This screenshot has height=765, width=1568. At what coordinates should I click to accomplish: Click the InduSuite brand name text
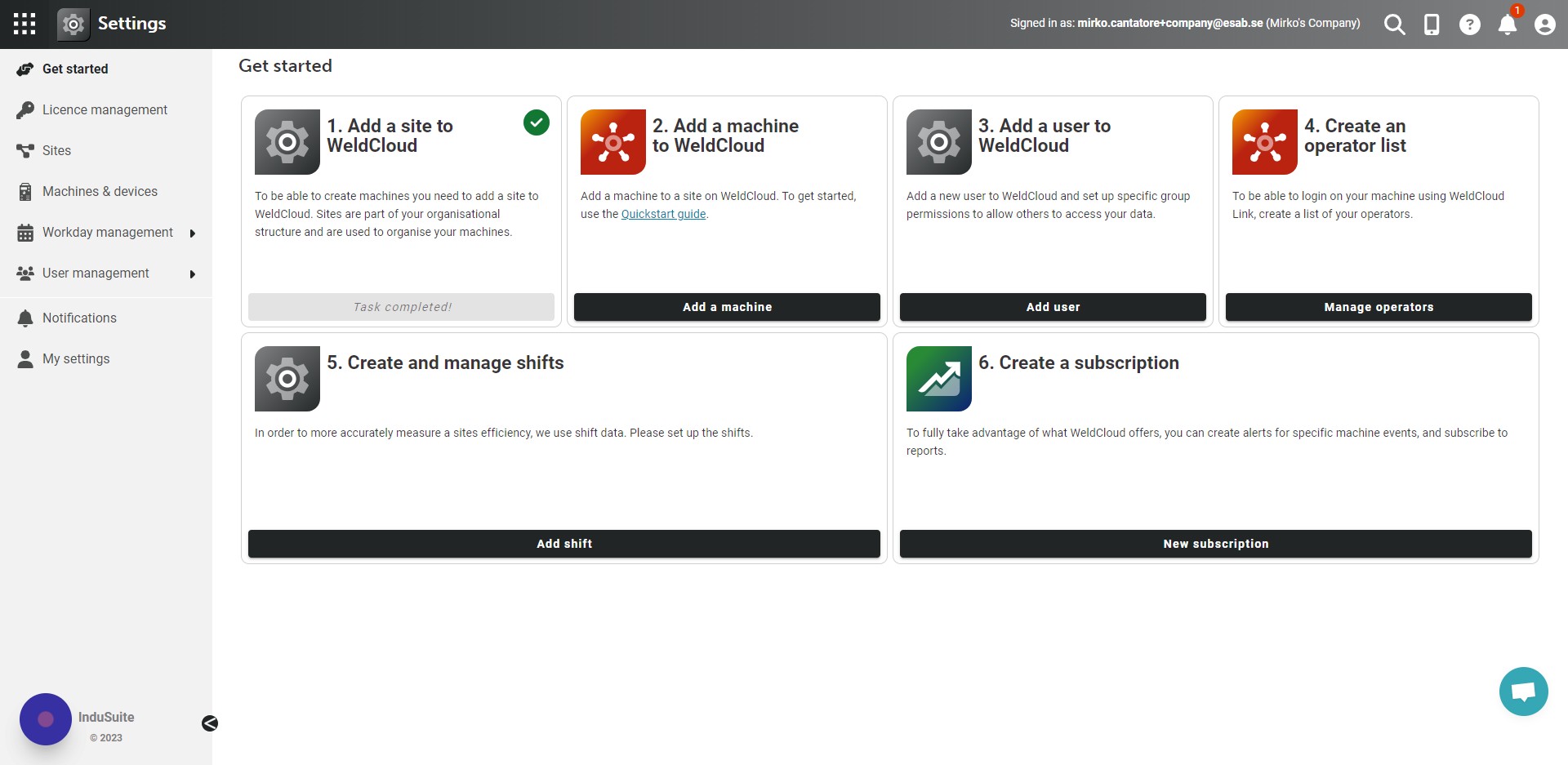click(x=106, y=718)
